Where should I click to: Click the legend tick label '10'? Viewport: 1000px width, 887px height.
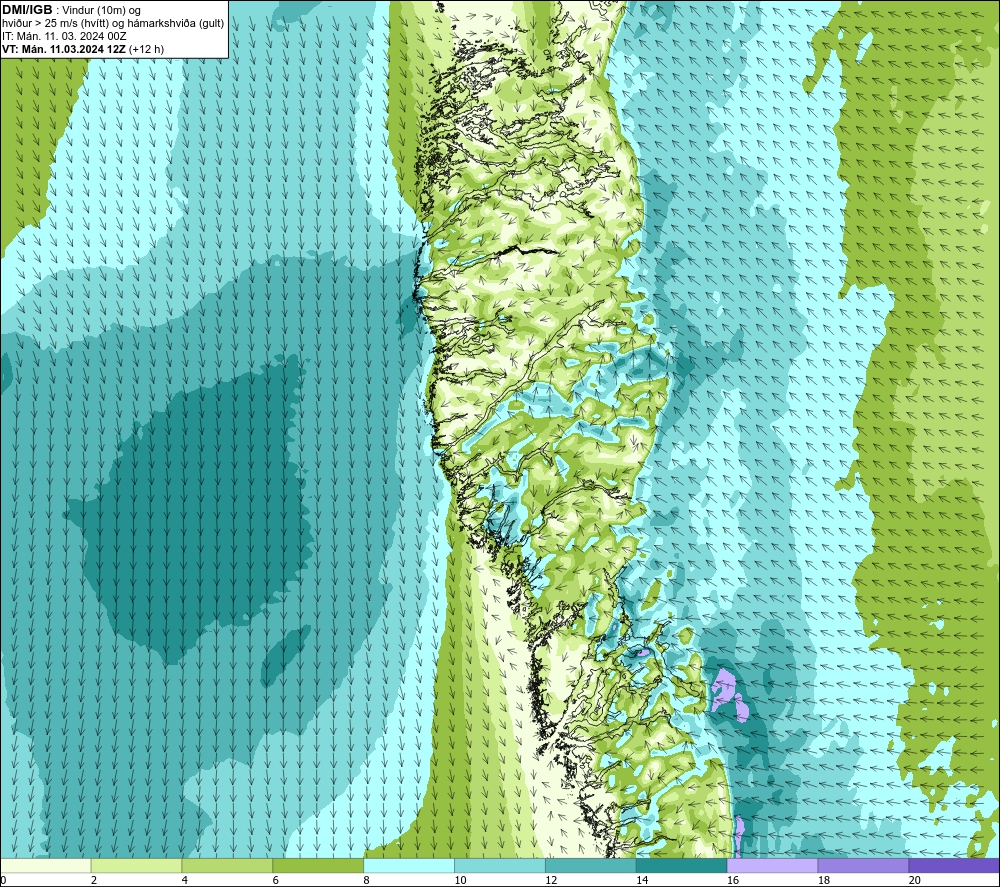coord(460,880)
